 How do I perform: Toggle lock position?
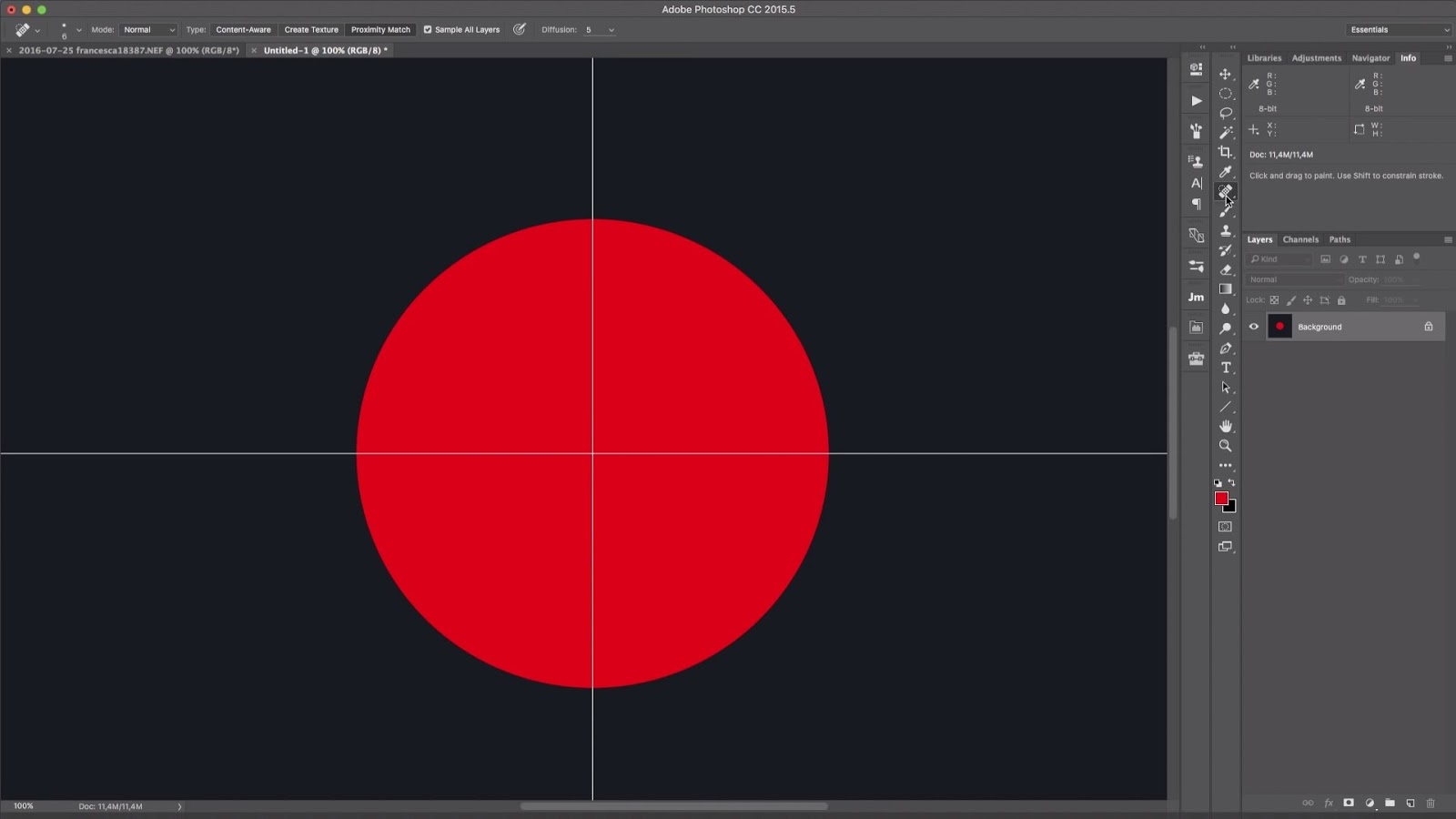point(1308,300)
